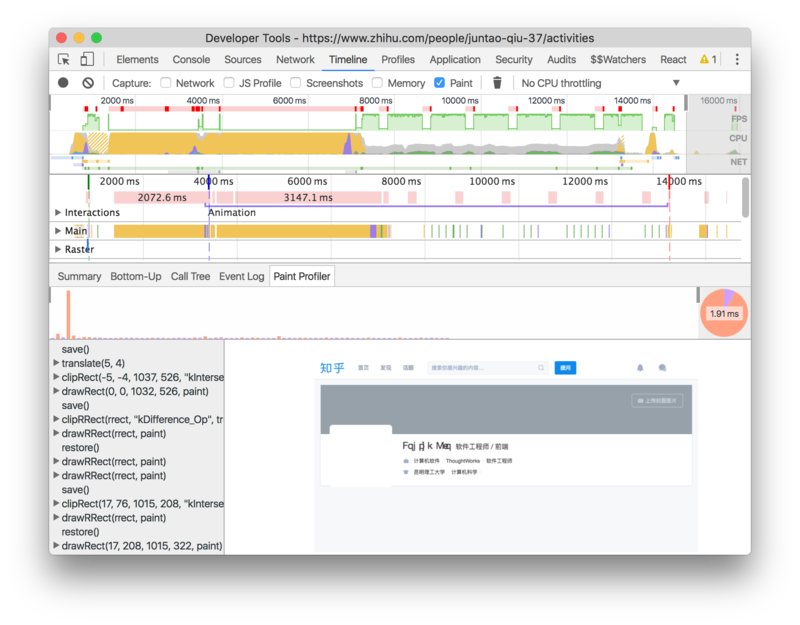Uncheck the Paint capture checkbox
The height and width of the screenshot is (625, 800).
pos(439,83)
